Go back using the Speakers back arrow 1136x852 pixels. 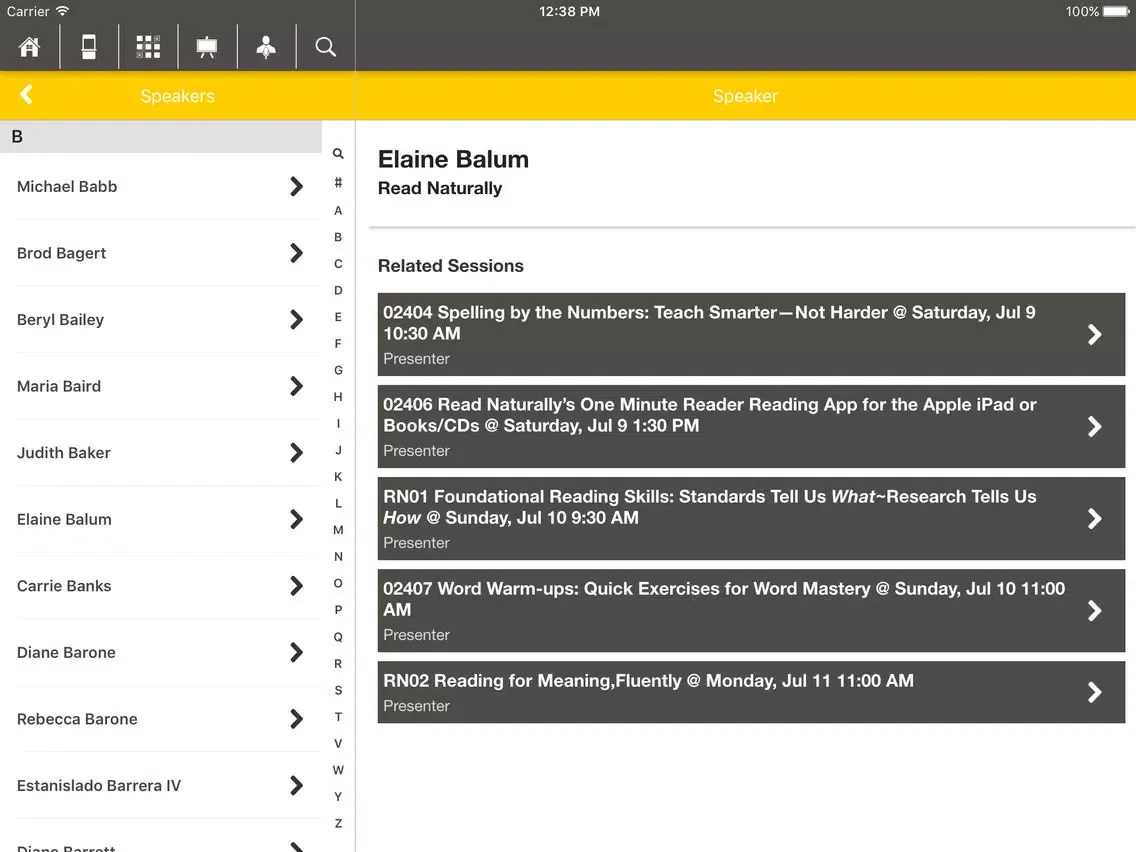(27, 95)
